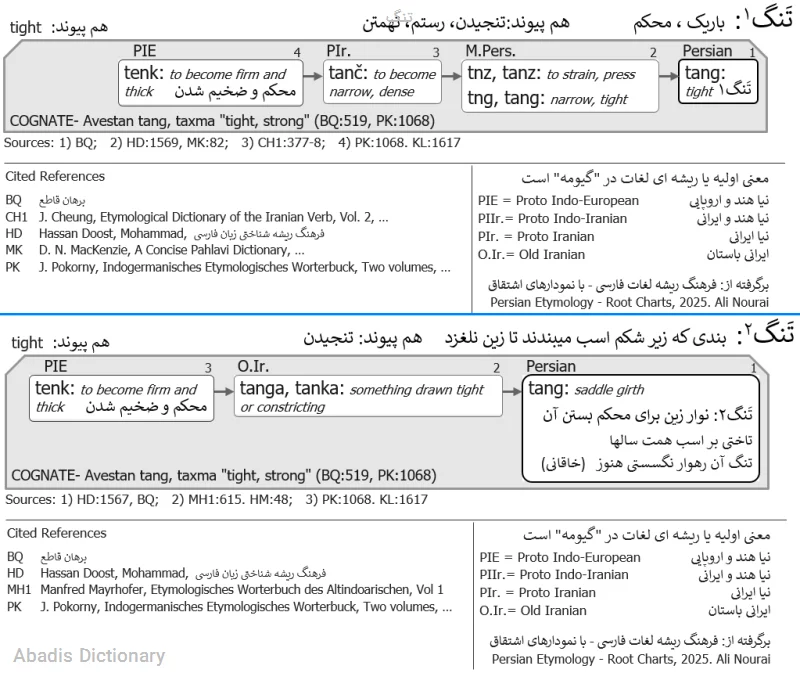Click the first Sources line with BQ
The width and height of the screenshot is (800, 673).
coord(232,142)
